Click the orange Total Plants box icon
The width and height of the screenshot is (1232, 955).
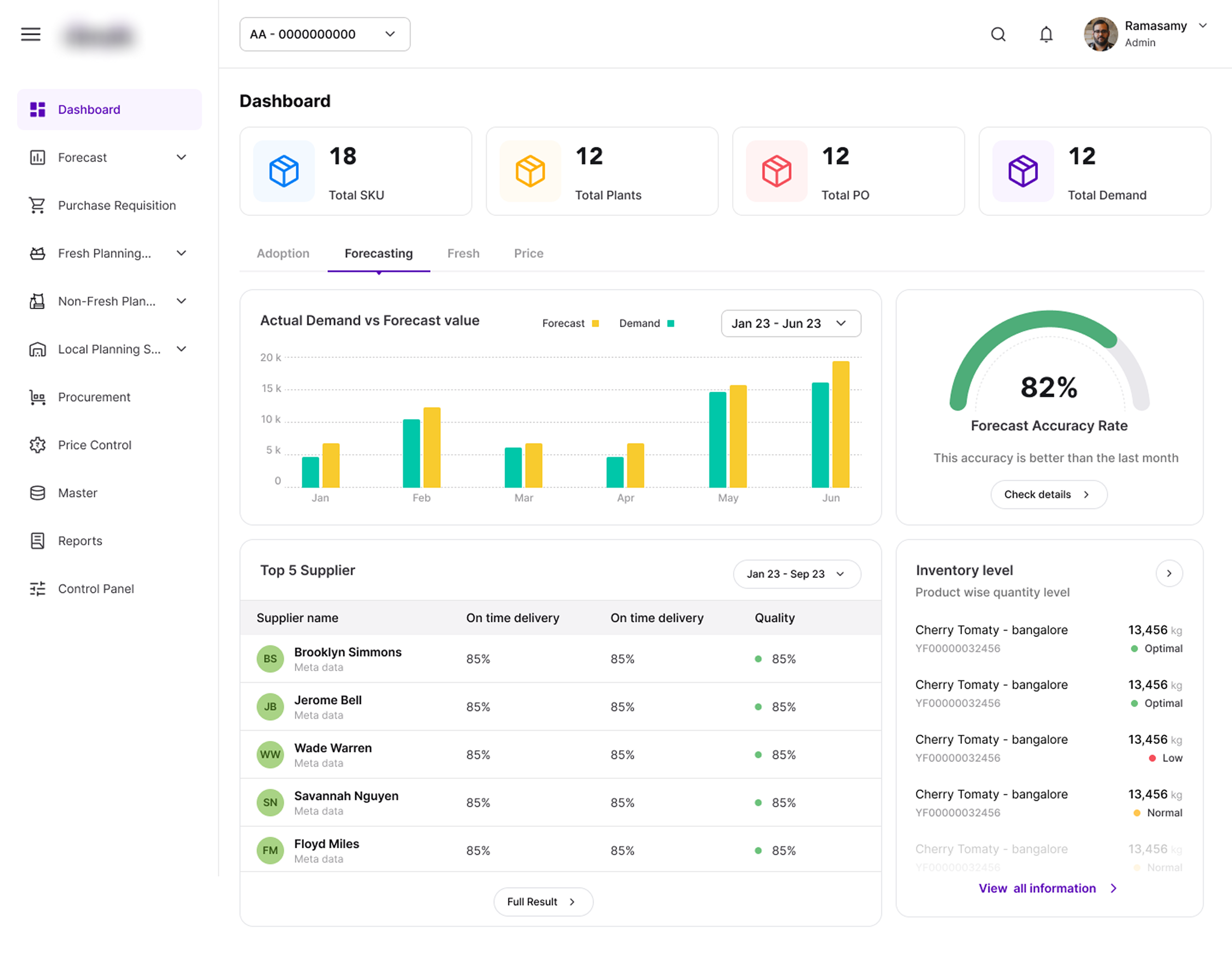(x=530, y=171)
